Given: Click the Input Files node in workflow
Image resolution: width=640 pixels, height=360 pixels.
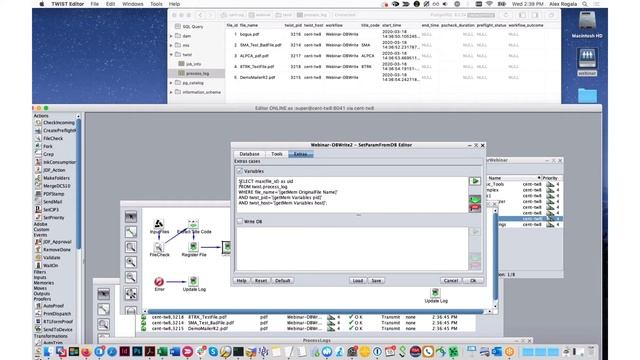Looking at the screenshot, I should 159,226.
